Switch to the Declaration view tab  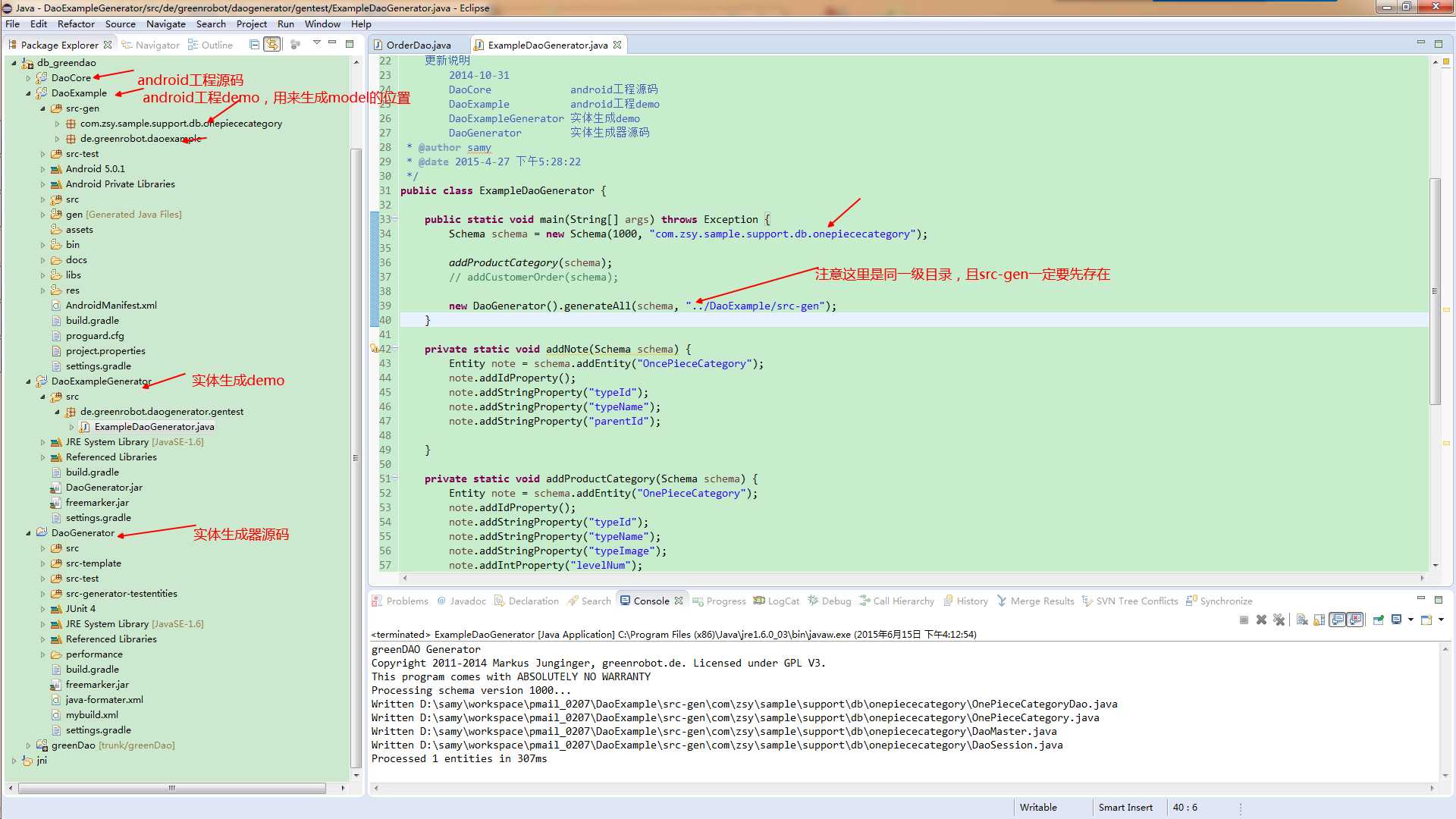coord(526,601)
